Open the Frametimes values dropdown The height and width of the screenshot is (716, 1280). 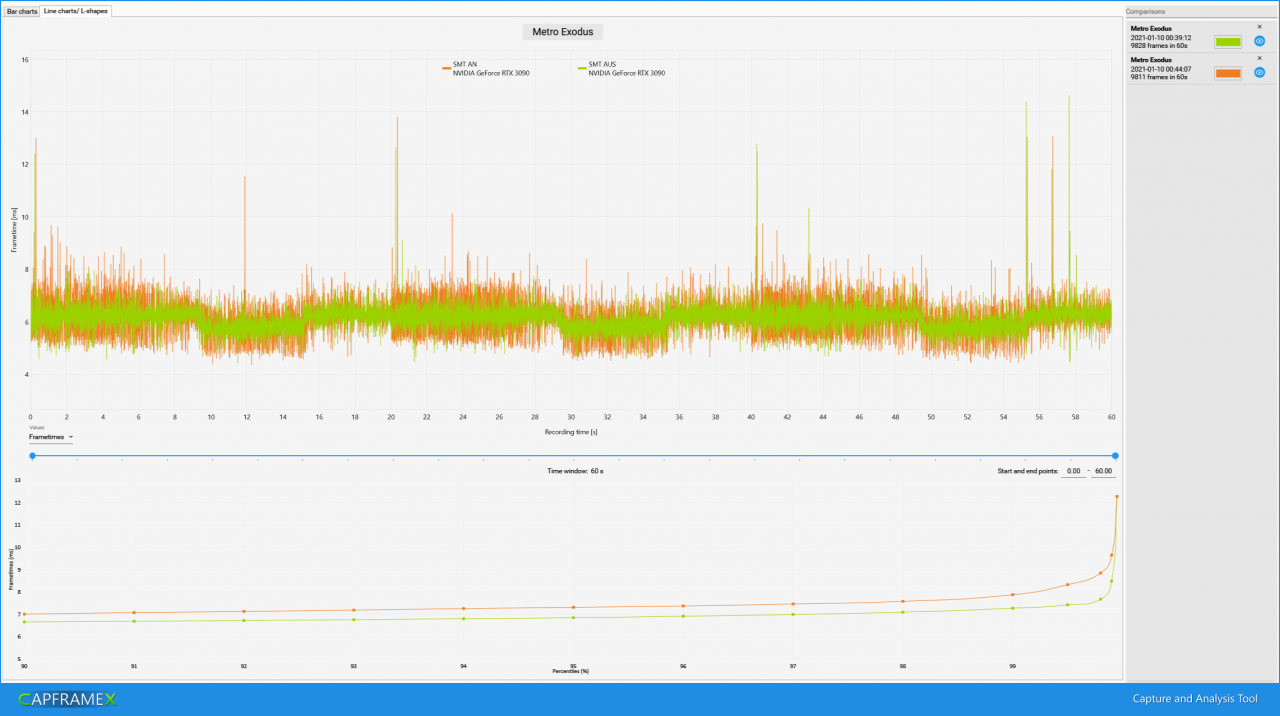(51, 437)
